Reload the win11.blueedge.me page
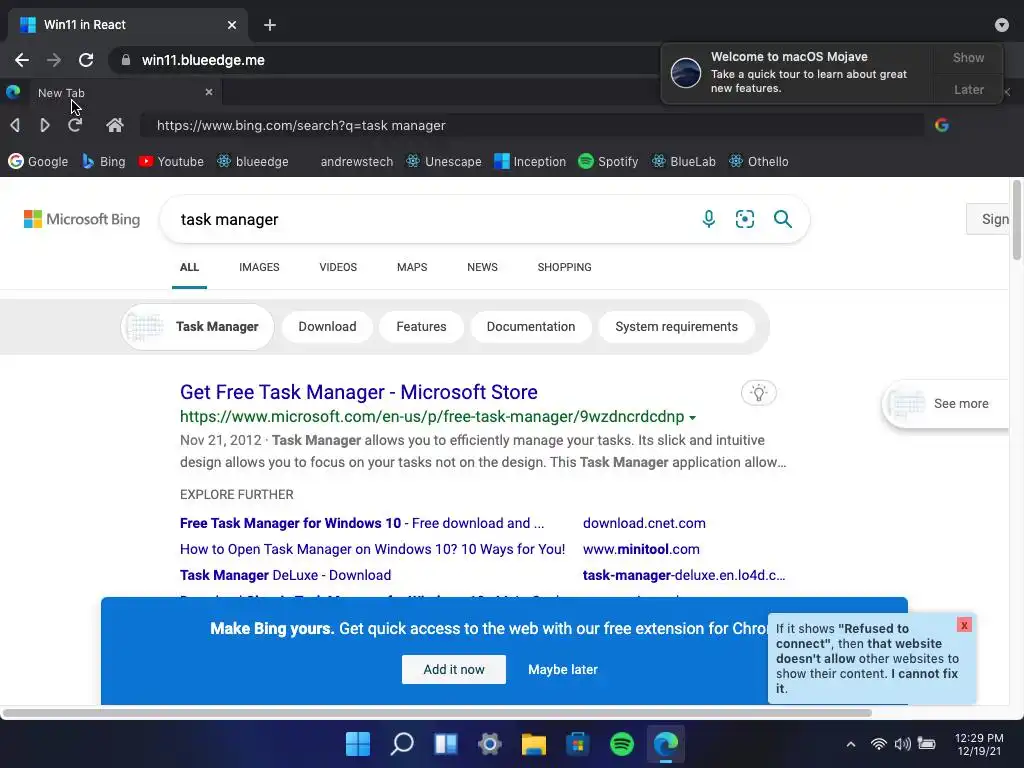Viewport: 1024px width, 768px height. point(86,60)
